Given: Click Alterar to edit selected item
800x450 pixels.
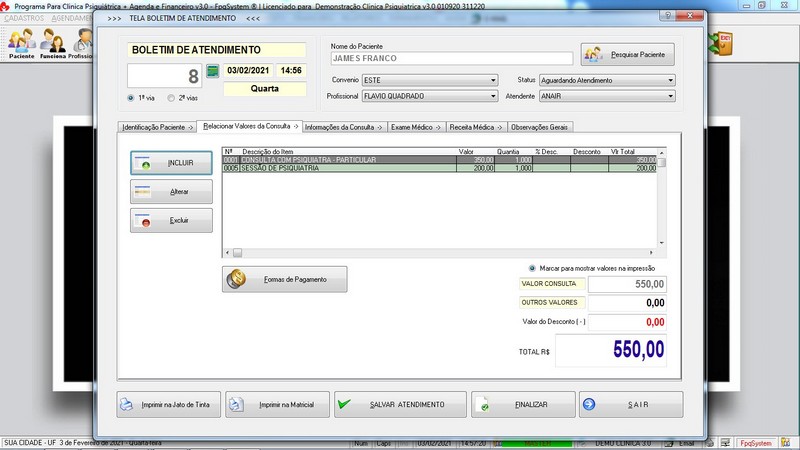Looking at the screenshot, I should tap(172, 191).
